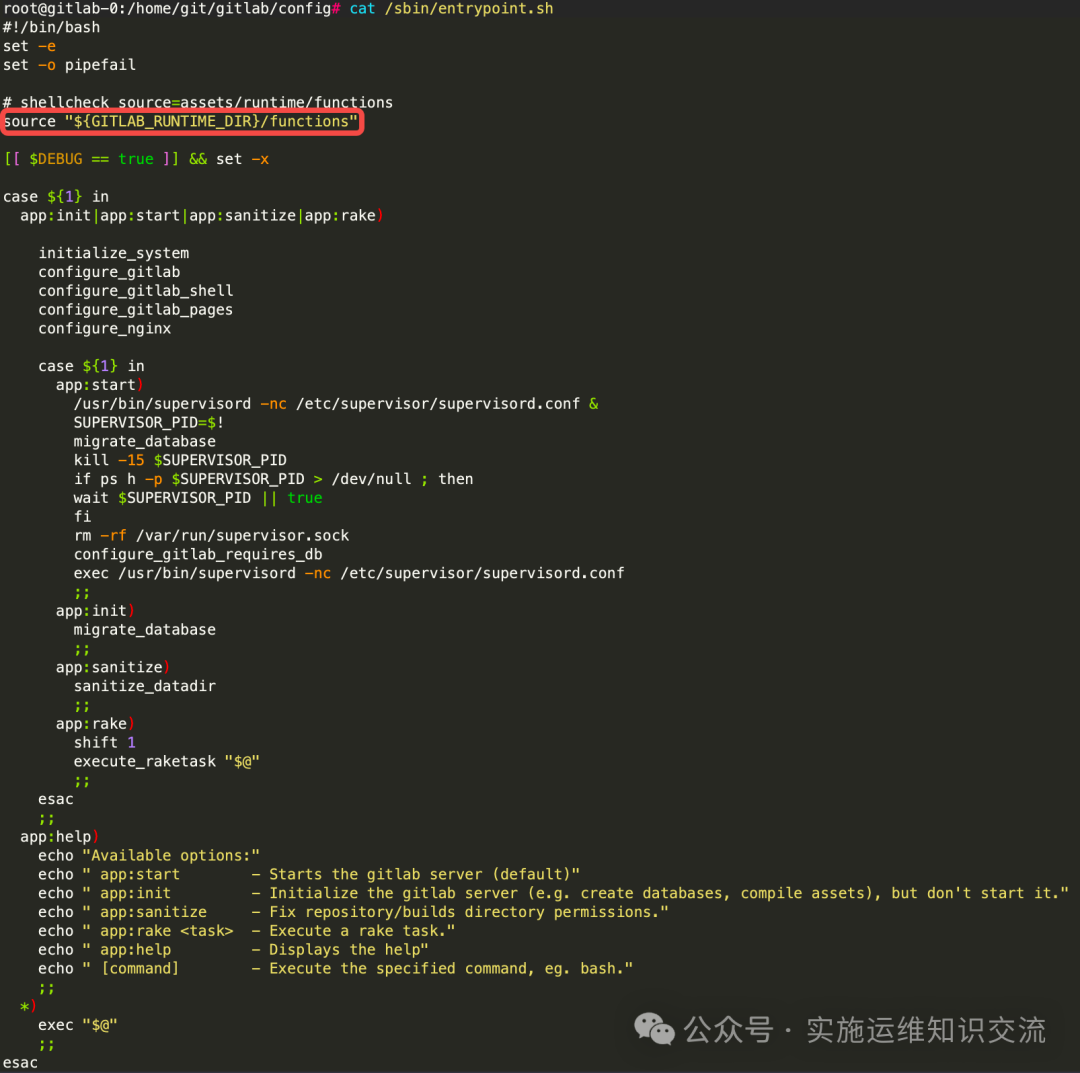Click the 'set -o pipefail' line
This screenshot has height=1073, width=1080.
click(x=70, y=65)
